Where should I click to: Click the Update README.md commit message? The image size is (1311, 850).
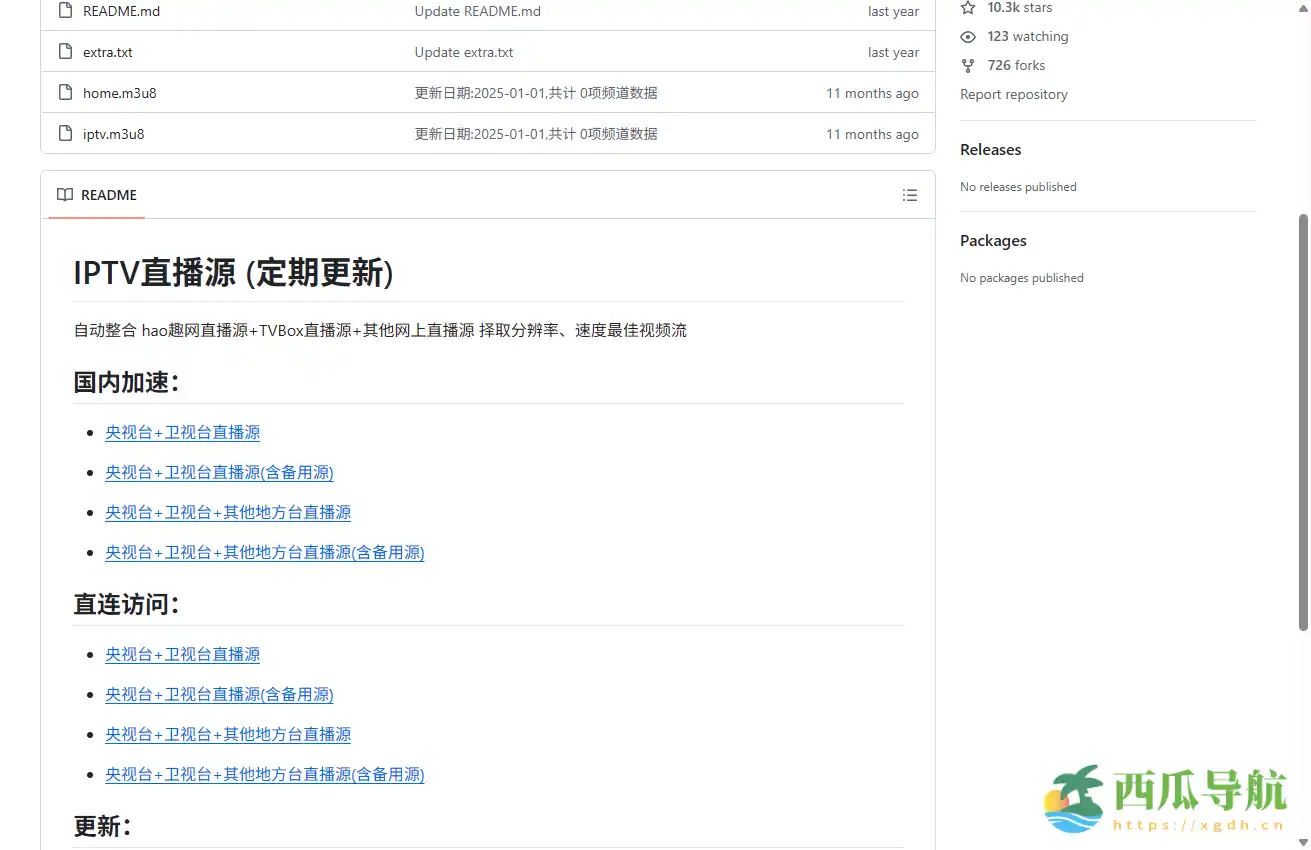[477, 11]
